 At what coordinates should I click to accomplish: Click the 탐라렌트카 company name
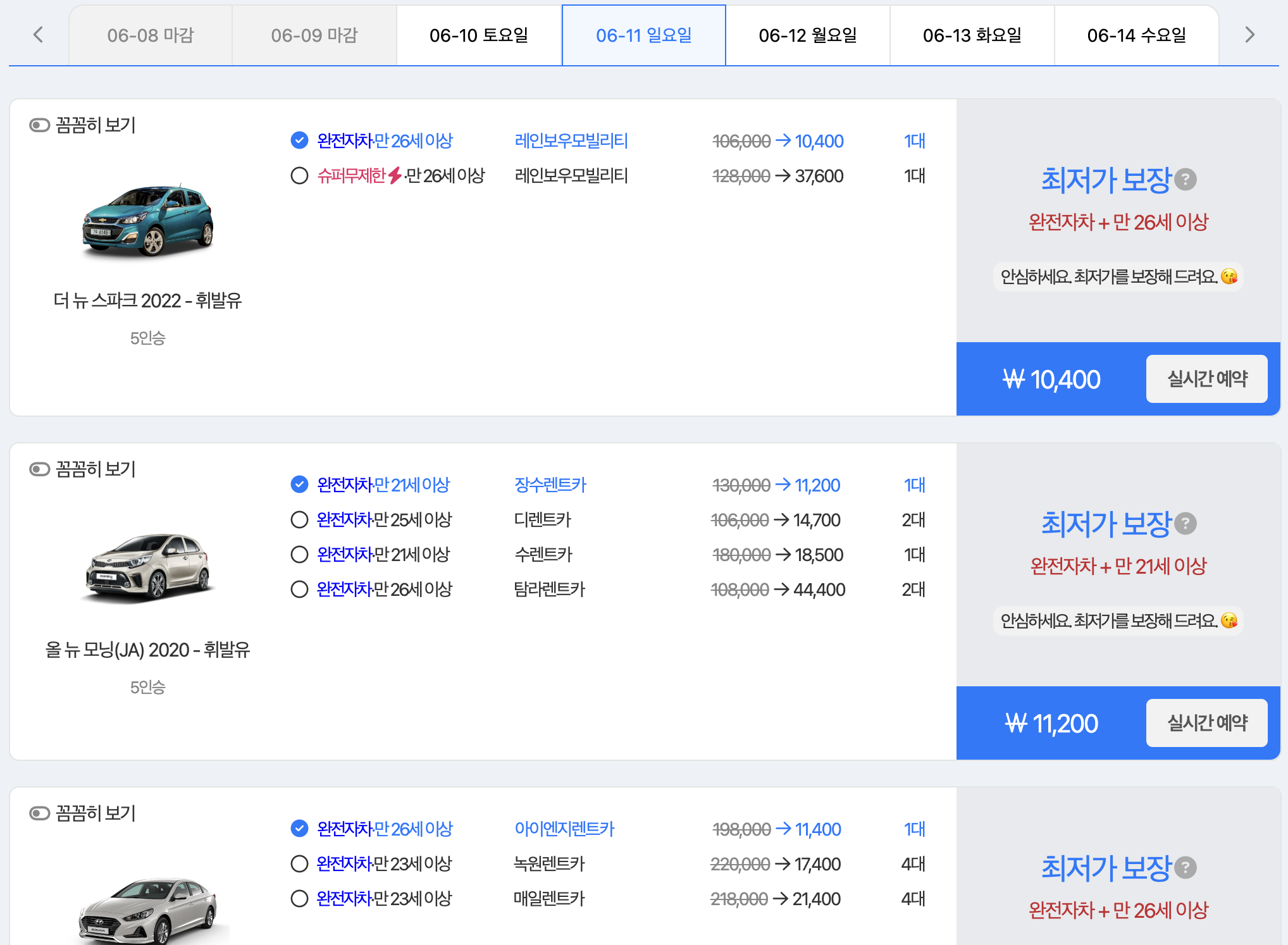click(x=550, y=589)
